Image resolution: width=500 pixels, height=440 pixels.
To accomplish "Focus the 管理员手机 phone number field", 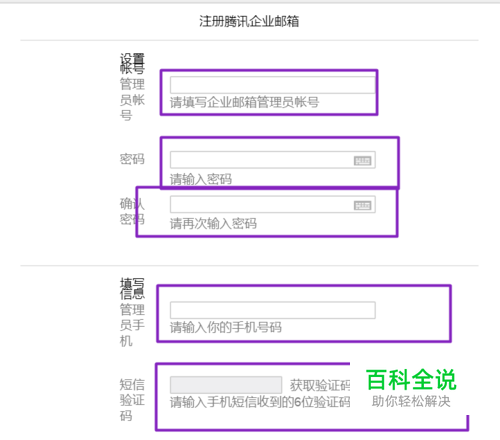I will (273, 310).
